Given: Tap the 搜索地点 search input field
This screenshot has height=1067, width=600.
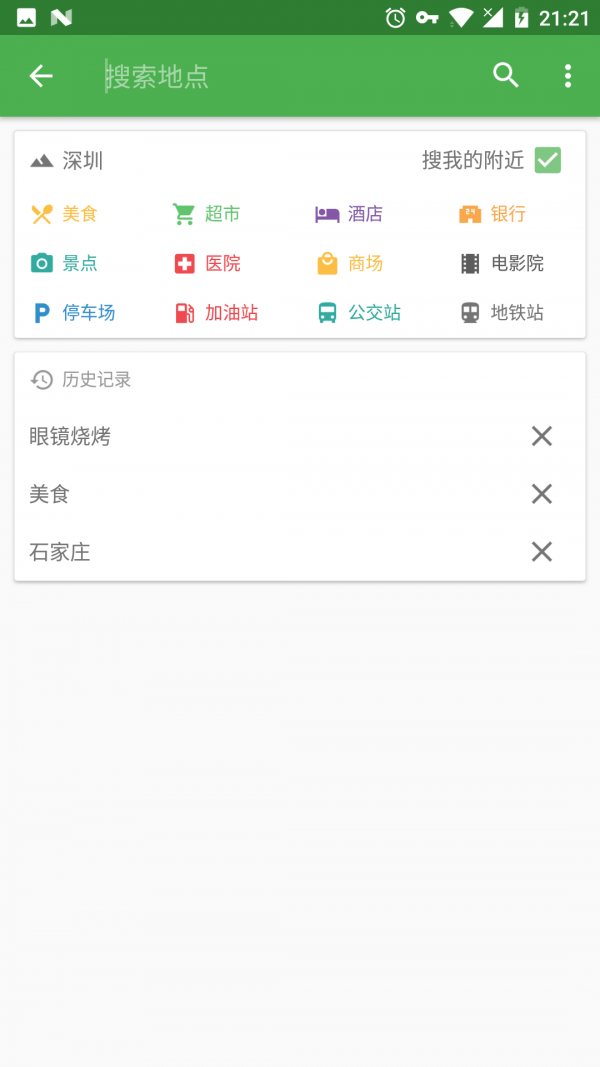Looking at the screenshot, I should [250, 75].
